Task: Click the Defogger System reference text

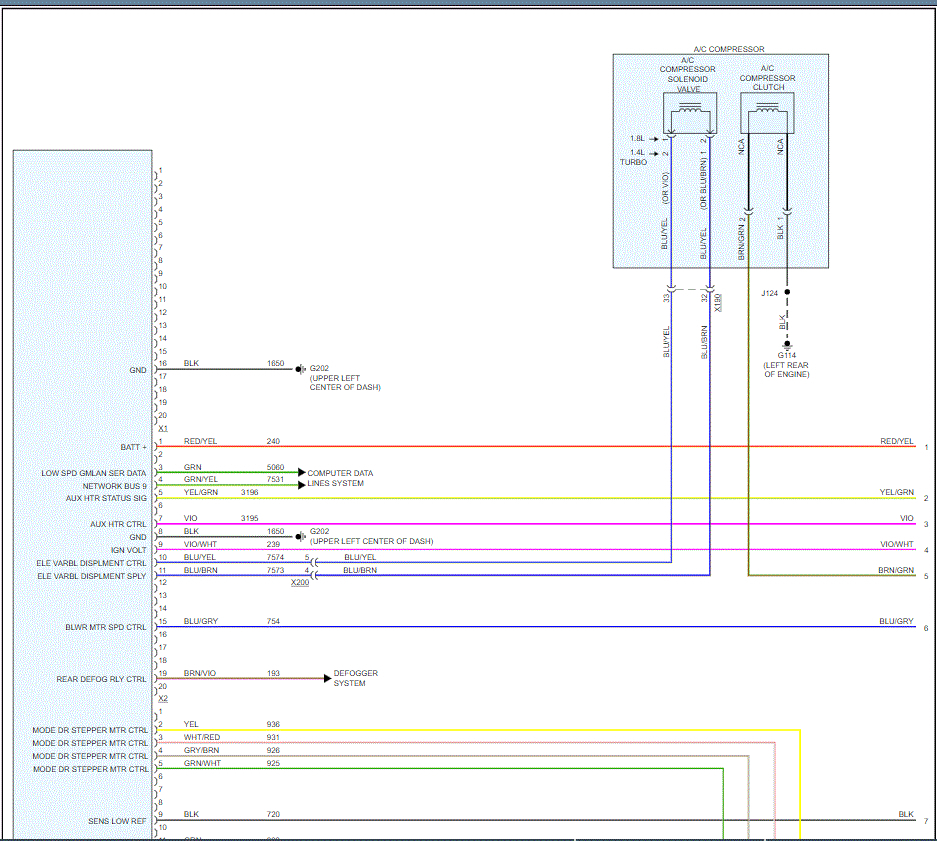Action: (x=355, y=678)
